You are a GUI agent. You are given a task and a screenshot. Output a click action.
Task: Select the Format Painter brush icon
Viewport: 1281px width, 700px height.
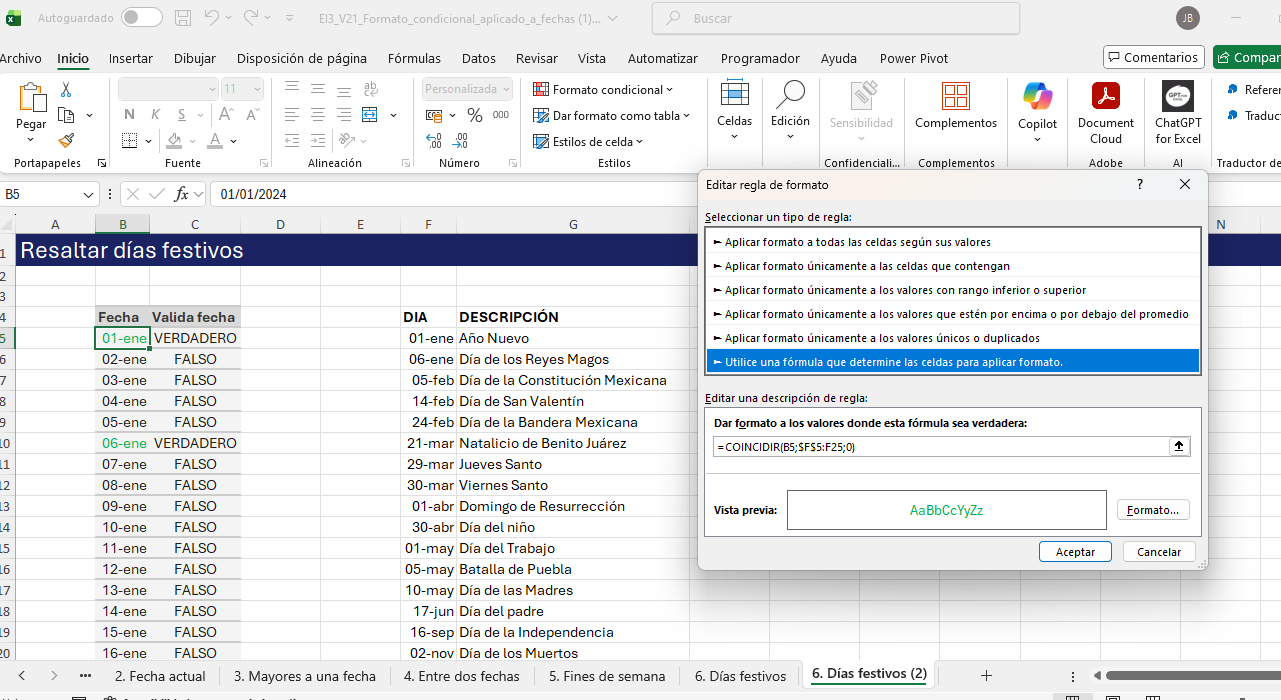(66, 141)
